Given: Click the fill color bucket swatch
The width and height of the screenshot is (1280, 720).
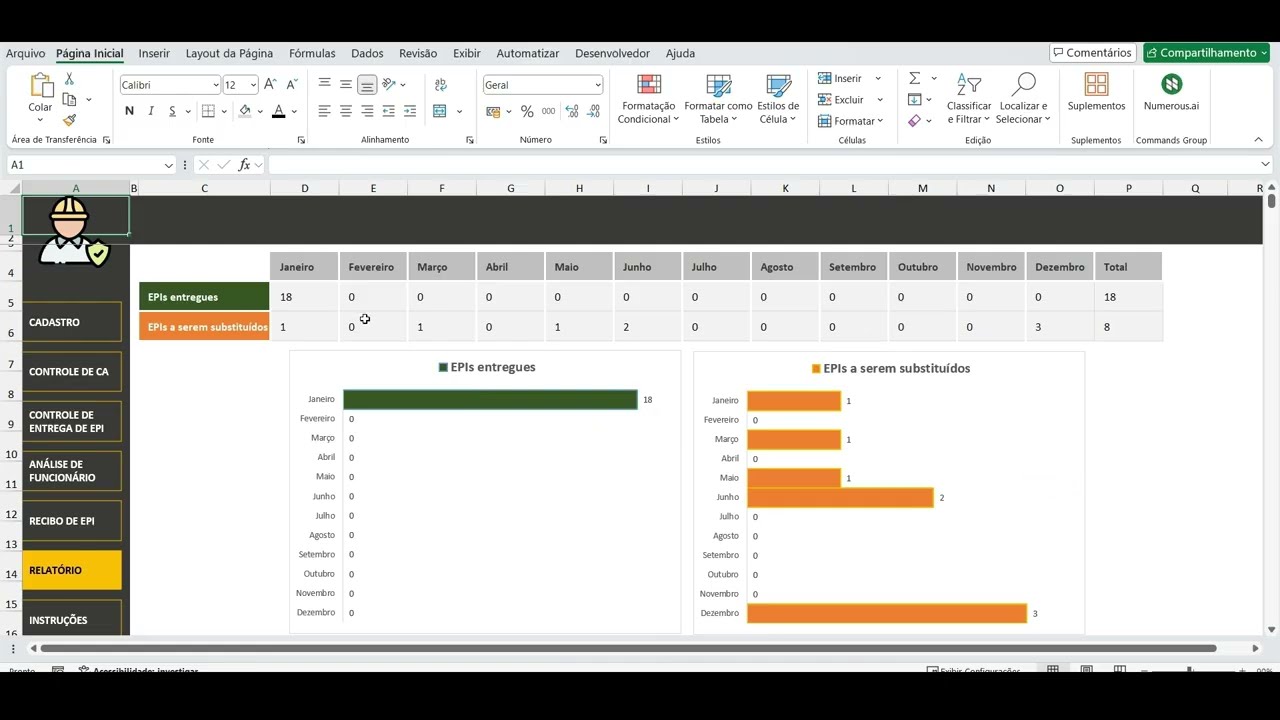Looking at the screenshot, I should (245, 111).
